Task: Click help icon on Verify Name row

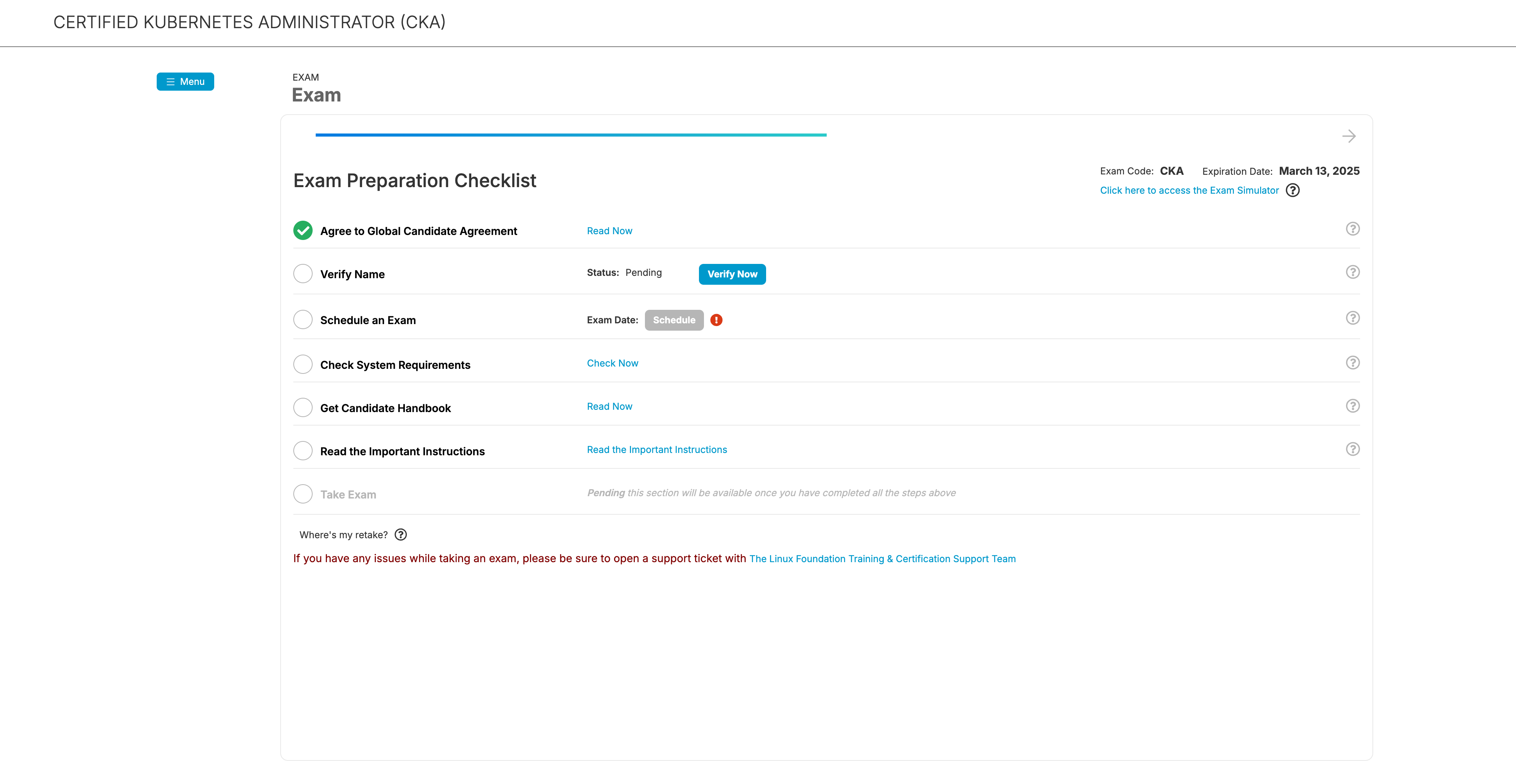Action: click(1352, 272)
